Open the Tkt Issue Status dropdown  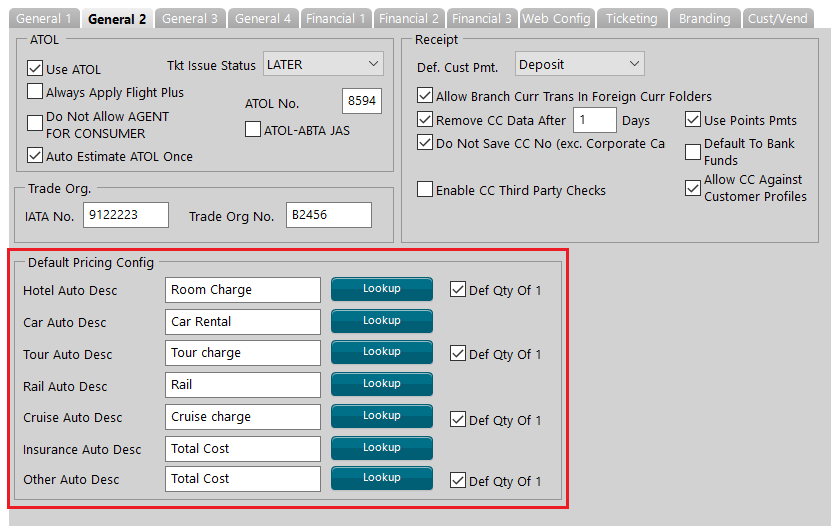(323, 64)
